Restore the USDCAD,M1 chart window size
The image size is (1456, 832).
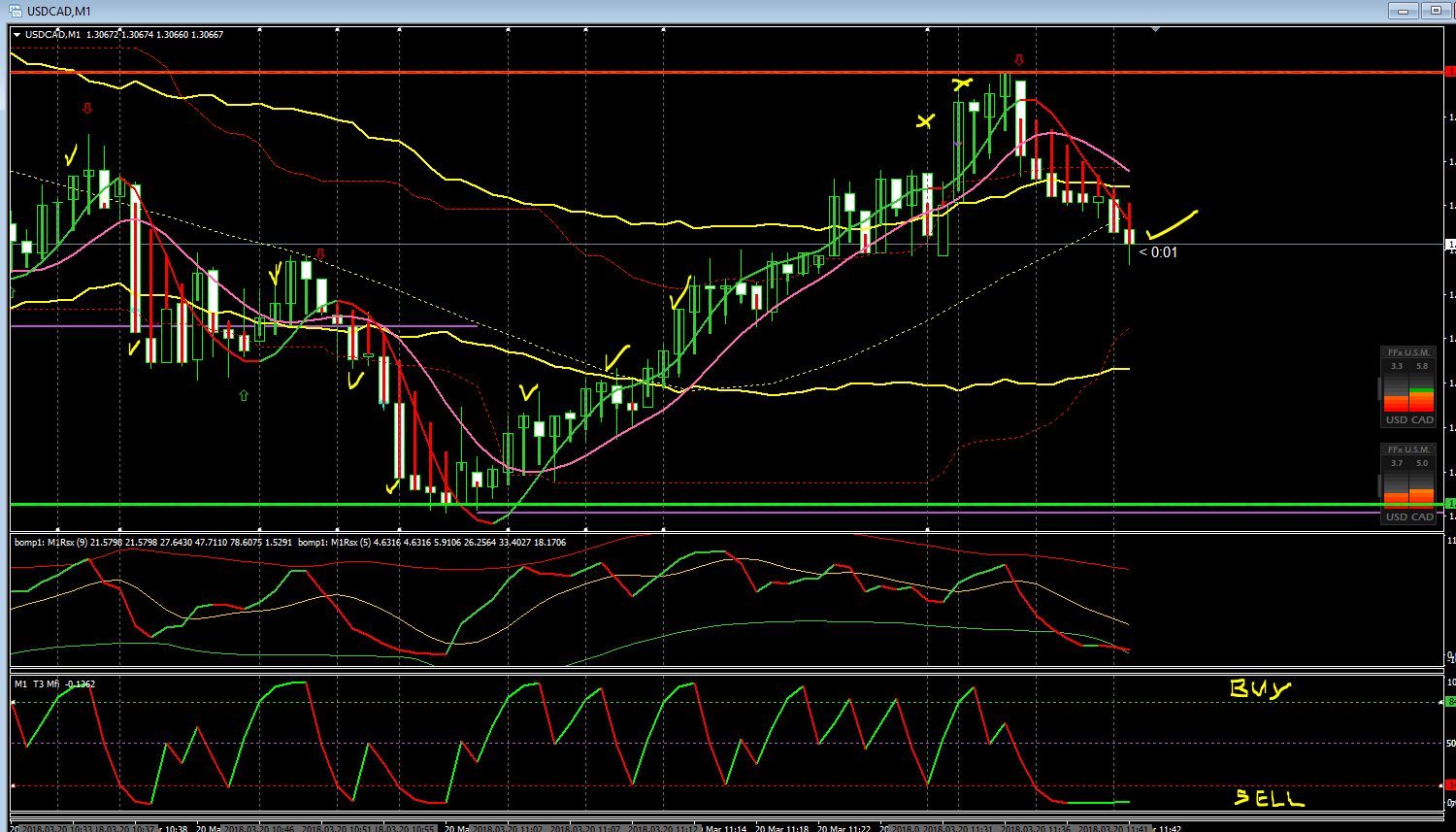1435,11
